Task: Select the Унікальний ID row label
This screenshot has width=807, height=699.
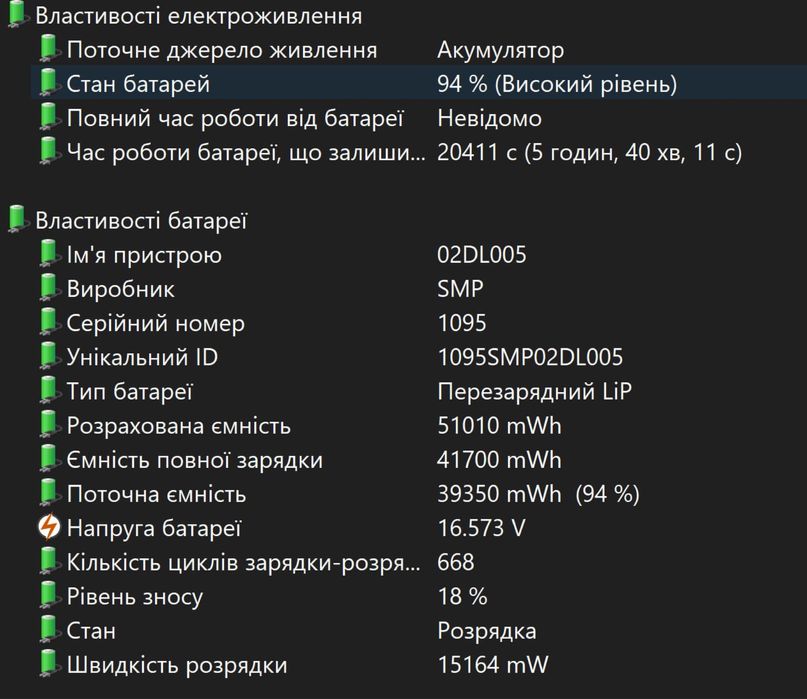Action: [142, 357]
